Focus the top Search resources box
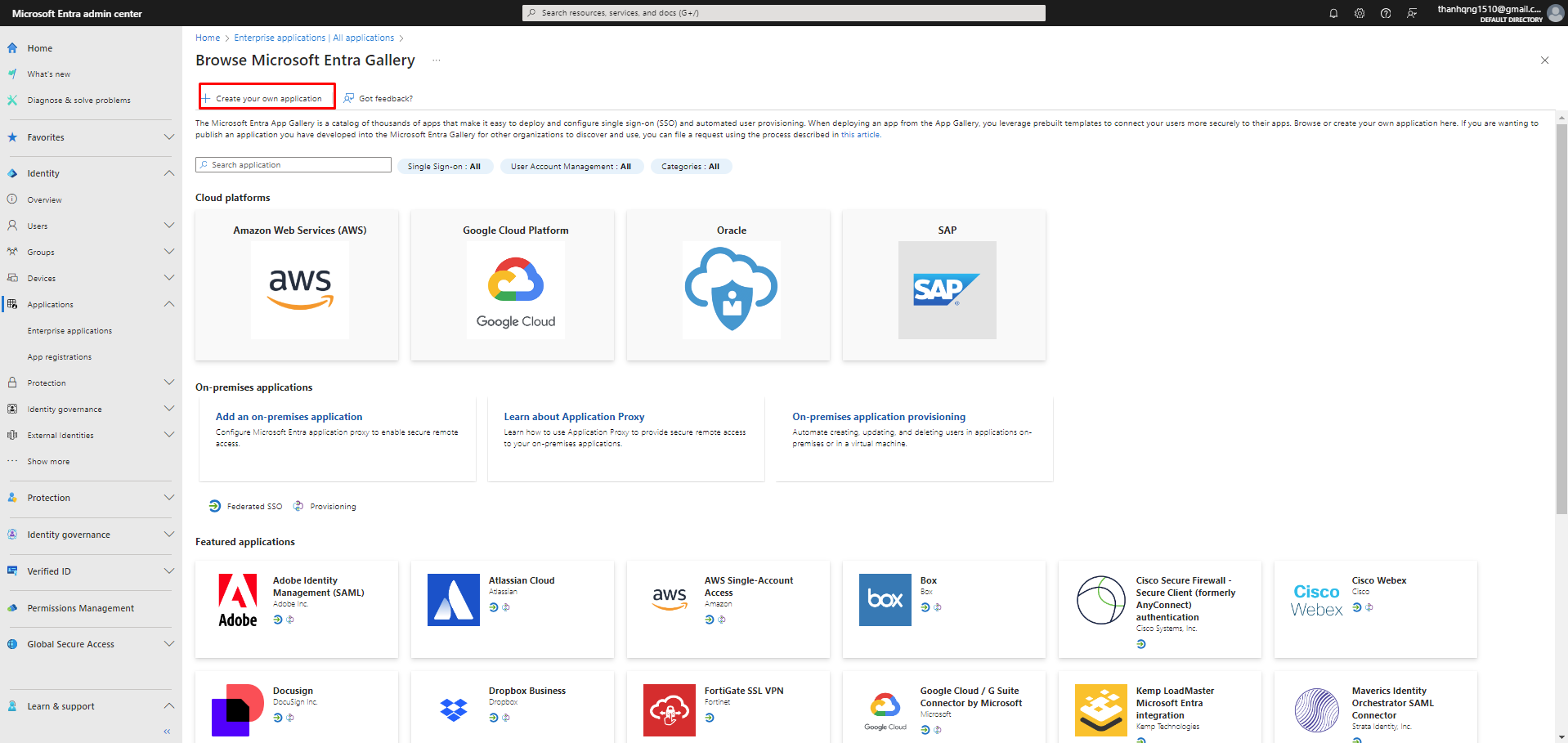Viewport: 1568px width, 743px height. point(784,13)
